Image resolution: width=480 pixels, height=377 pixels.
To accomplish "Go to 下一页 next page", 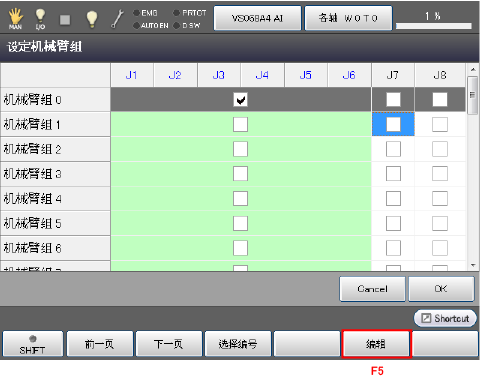I will [169, 344].
